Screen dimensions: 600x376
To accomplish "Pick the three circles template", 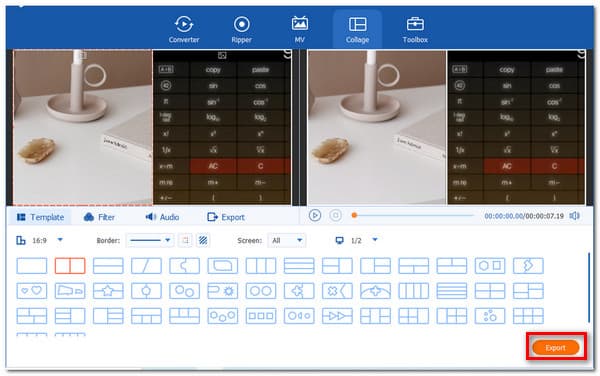I will [x=223, y=316].
